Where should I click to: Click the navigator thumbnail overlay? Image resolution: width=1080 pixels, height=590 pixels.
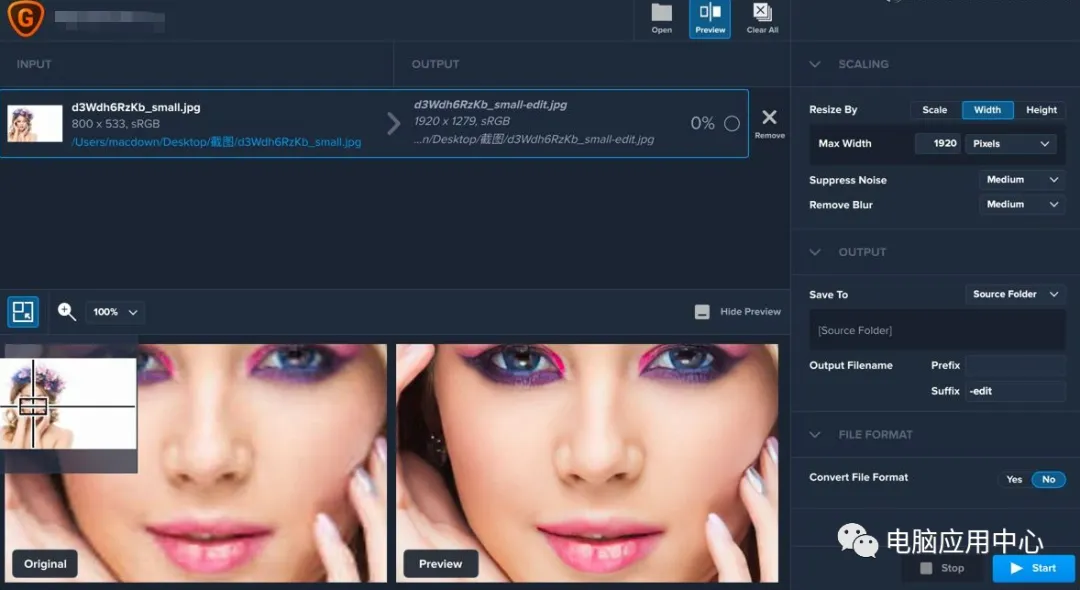69,404
